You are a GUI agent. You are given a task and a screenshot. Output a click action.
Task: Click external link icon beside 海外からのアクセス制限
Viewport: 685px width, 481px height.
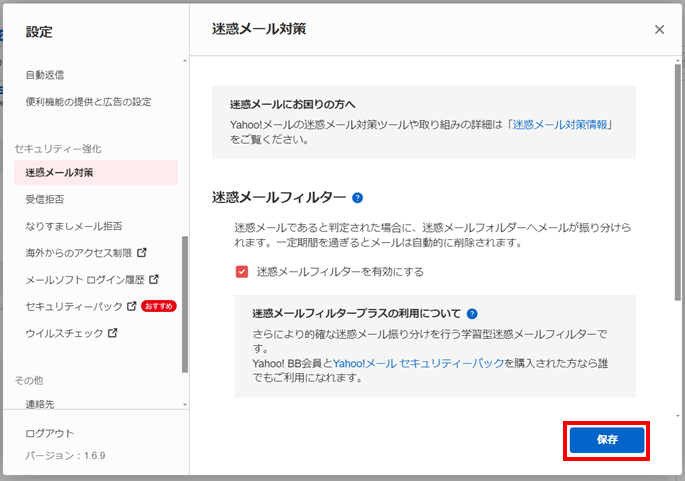(x=141, y=252)
